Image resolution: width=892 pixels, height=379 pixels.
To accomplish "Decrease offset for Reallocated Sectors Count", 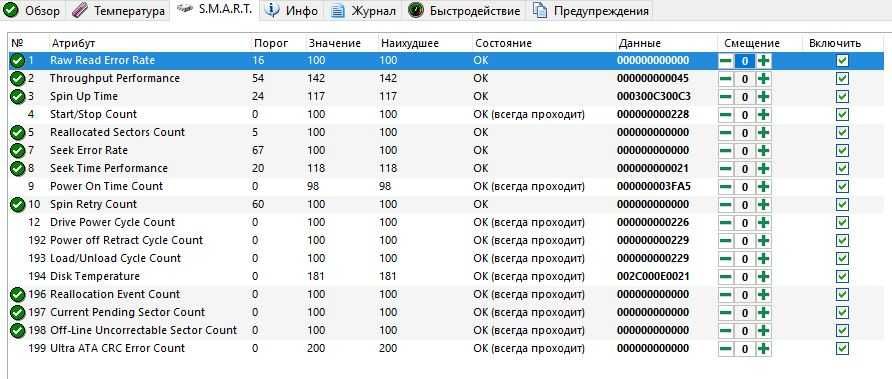I will pos(726,133).
